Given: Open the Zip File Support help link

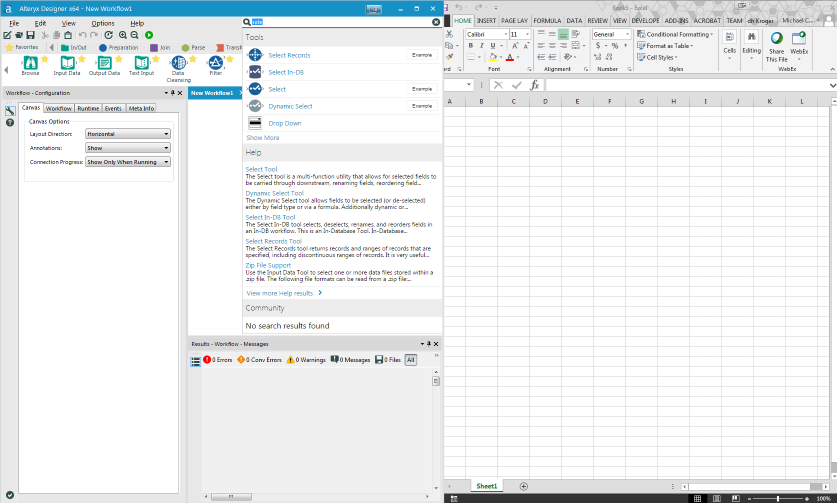Looking at the screenshot, I should point(268,265).
